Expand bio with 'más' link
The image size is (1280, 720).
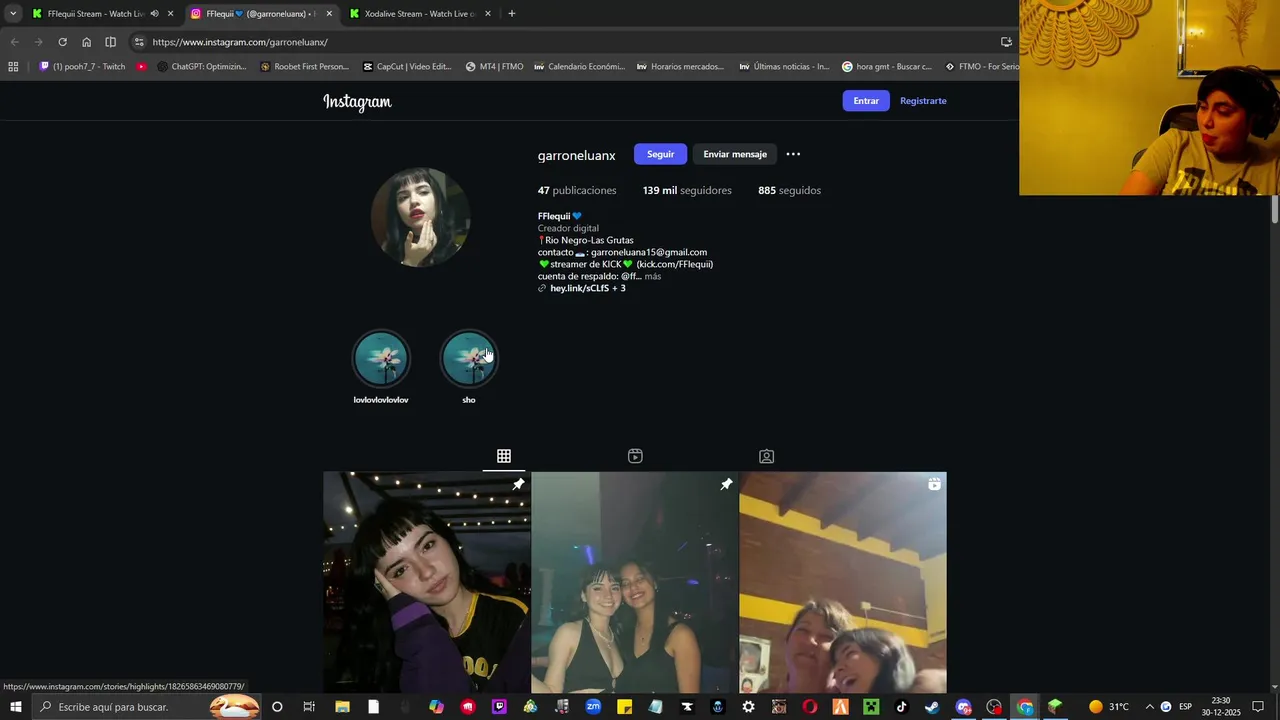coord(653,276)
